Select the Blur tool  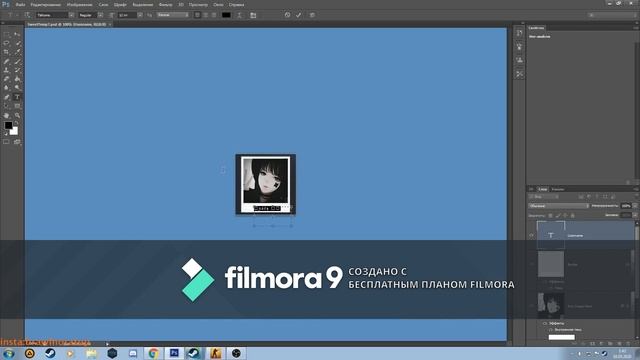pyautogui.click(x=6, y=88)
